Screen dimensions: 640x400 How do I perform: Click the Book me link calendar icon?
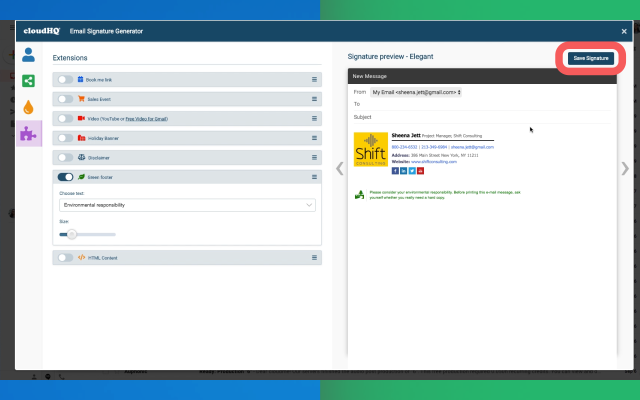(80, 80)
